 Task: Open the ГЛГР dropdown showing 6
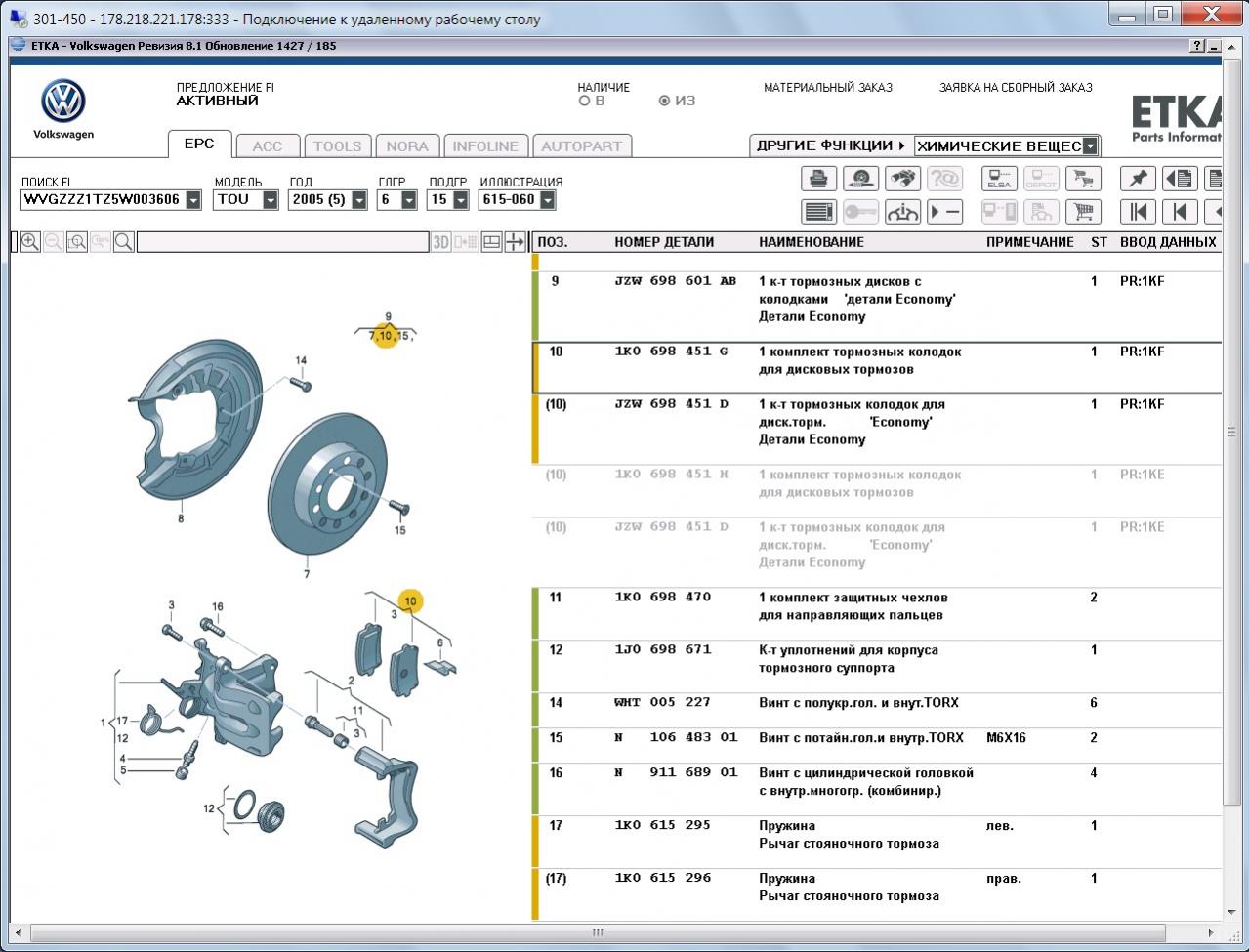tap(409, 200)
